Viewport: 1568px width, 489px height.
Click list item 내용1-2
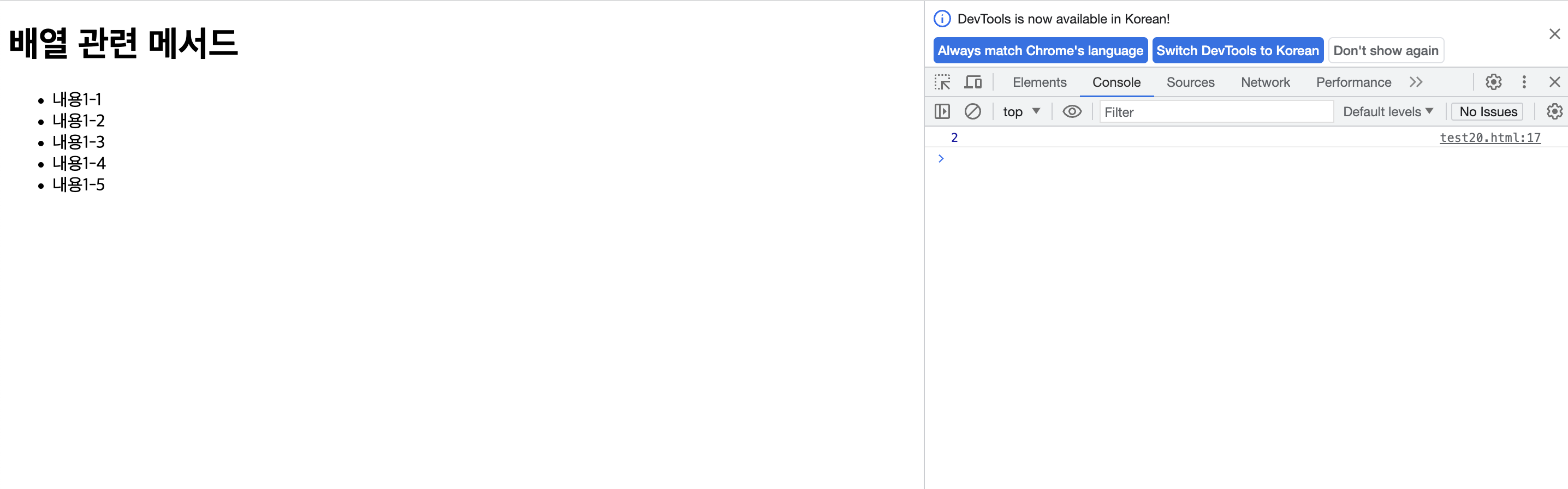(78, 121)
